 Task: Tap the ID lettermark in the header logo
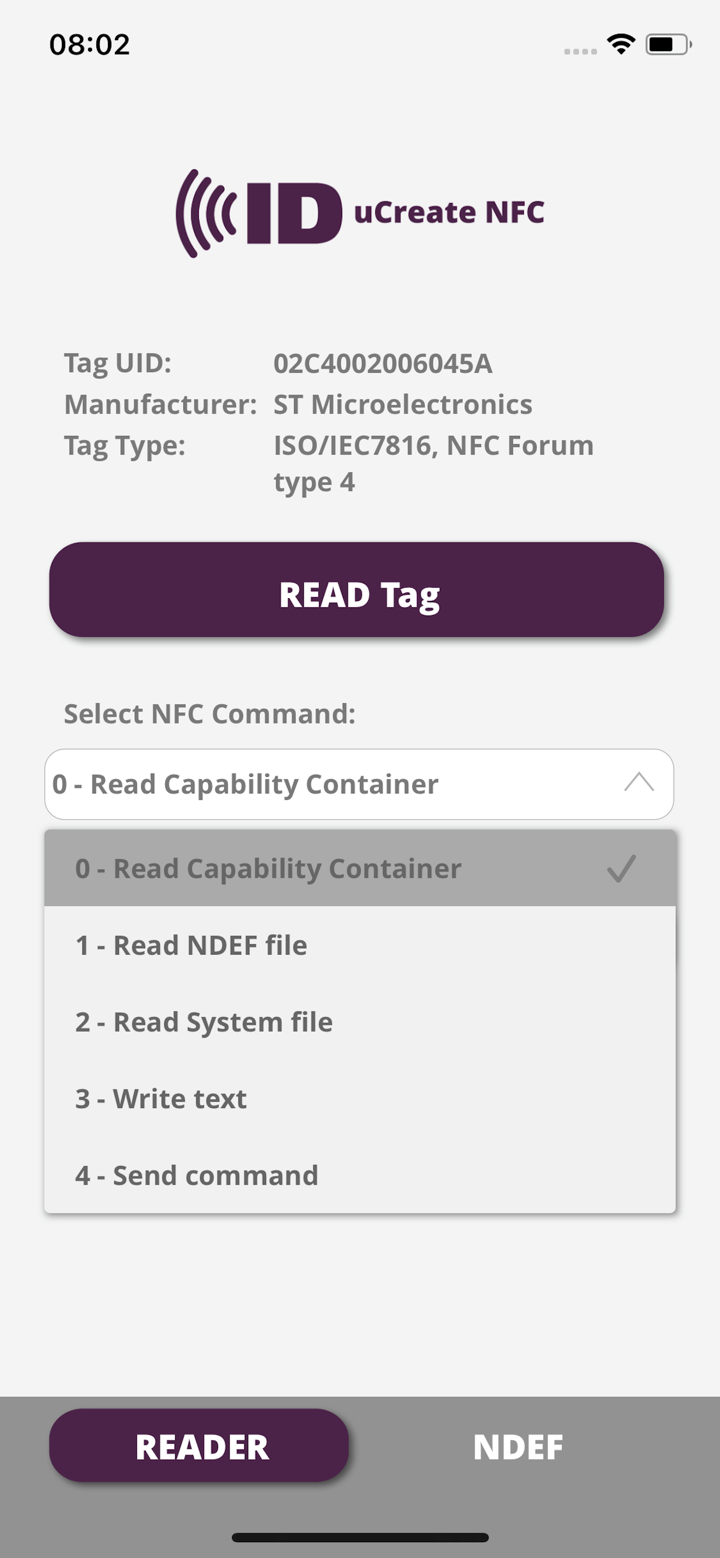tap(290, 210)
